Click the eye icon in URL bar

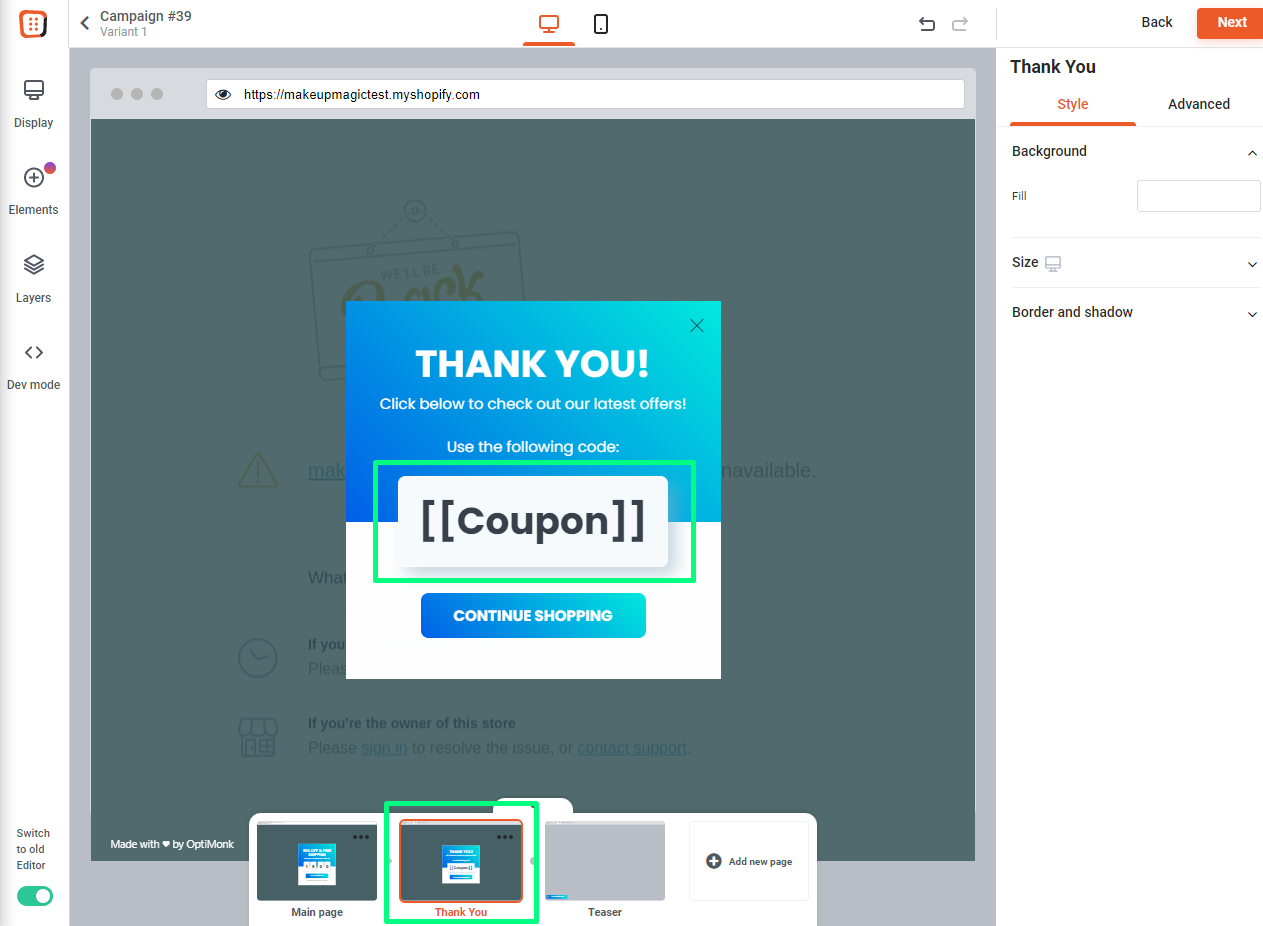[223, 94]
